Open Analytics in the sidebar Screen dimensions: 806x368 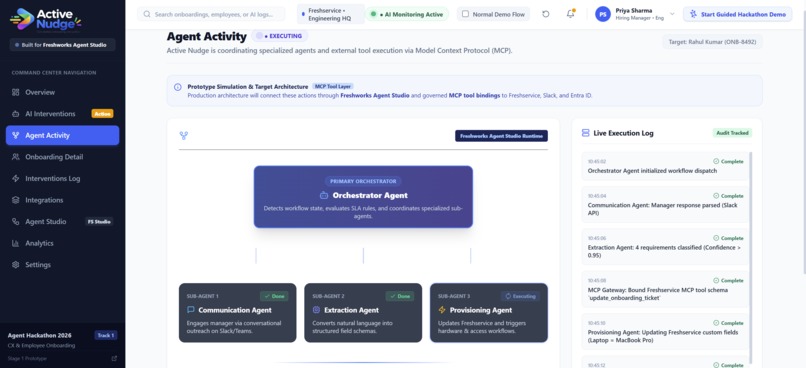tap(62, 244)
